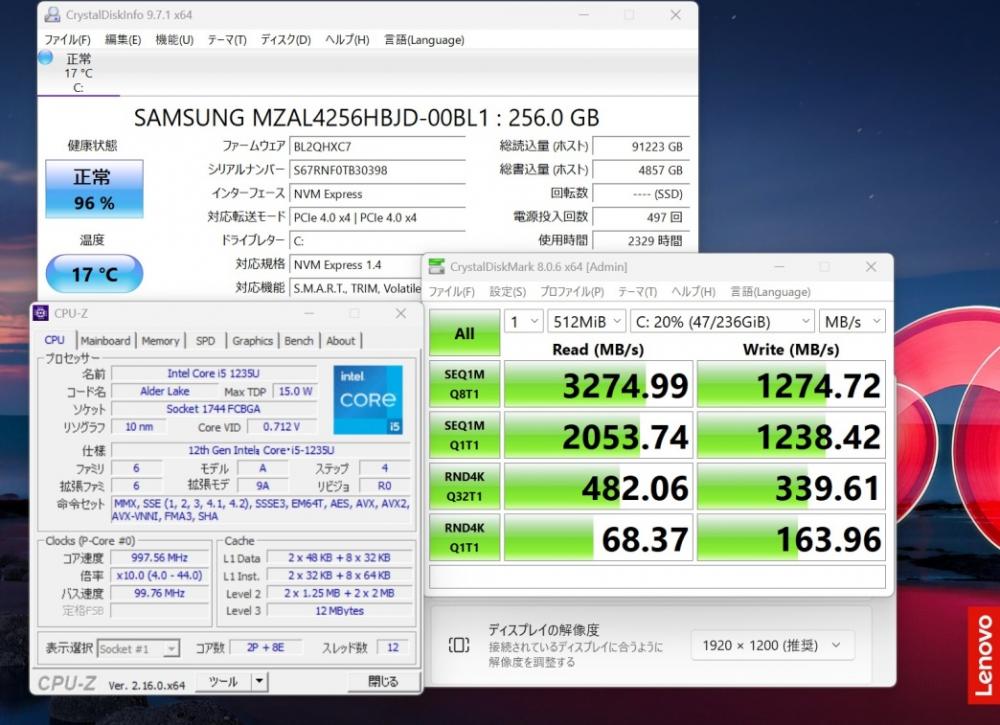Open the Socket #1 selection dropdown in CPU-Z
Image resolution: width=1000 pixels, height=725 pixels.
pos(138,648)
